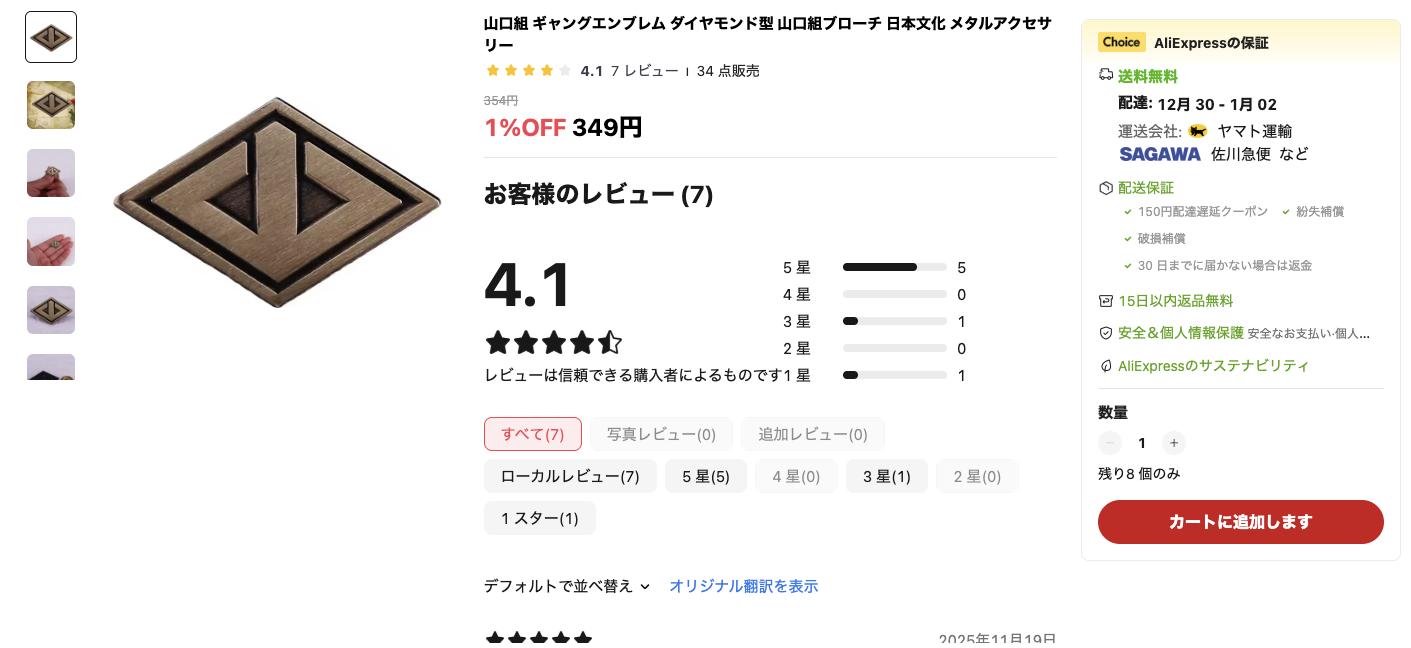Click the 5 星 rating progress bar
The width and height of the screenshot is (1411, 648).
pyautogui.click(x=894, y=268)
